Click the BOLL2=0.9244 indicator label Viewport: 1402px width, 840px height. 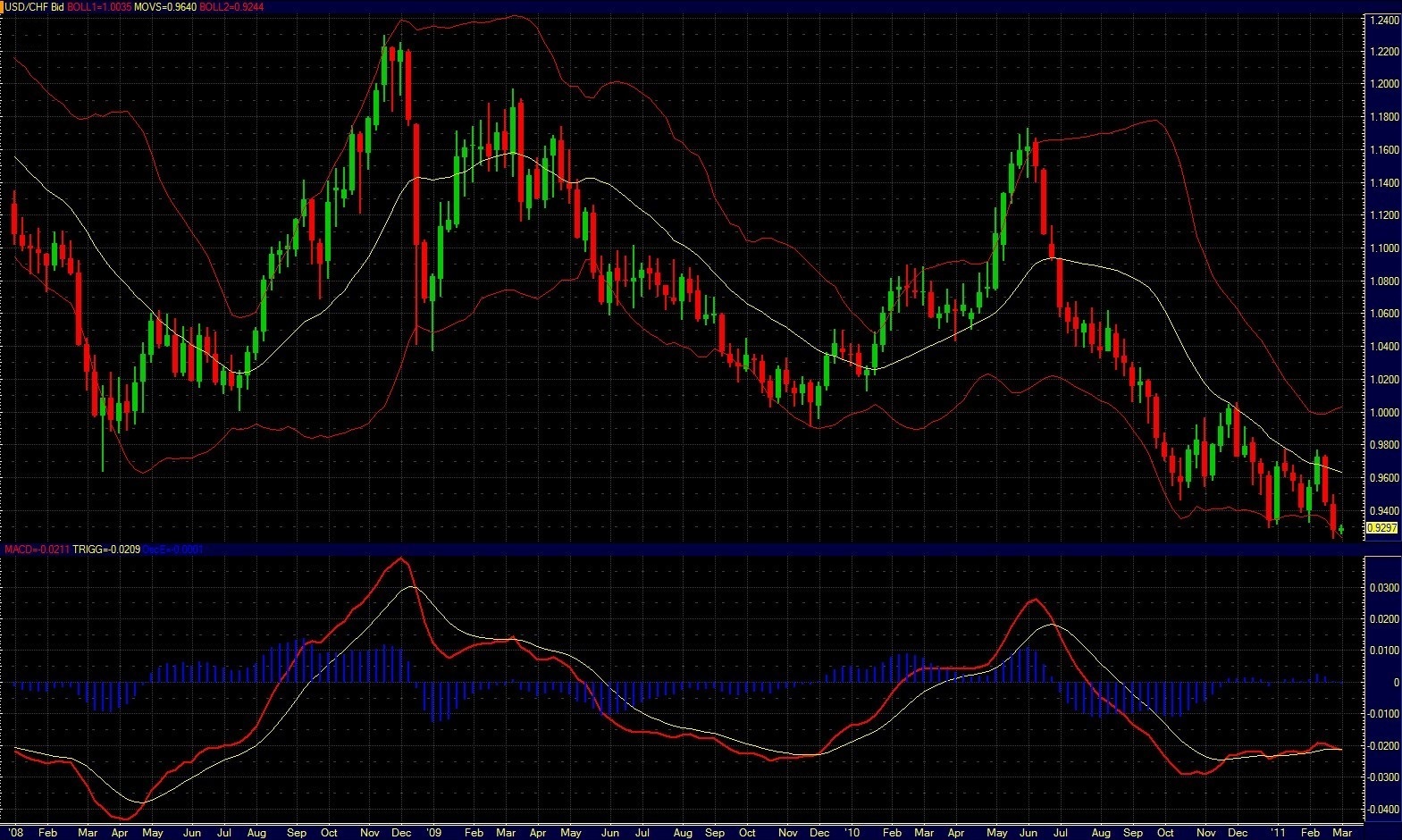pyautogui.click(x=231, y=6)
